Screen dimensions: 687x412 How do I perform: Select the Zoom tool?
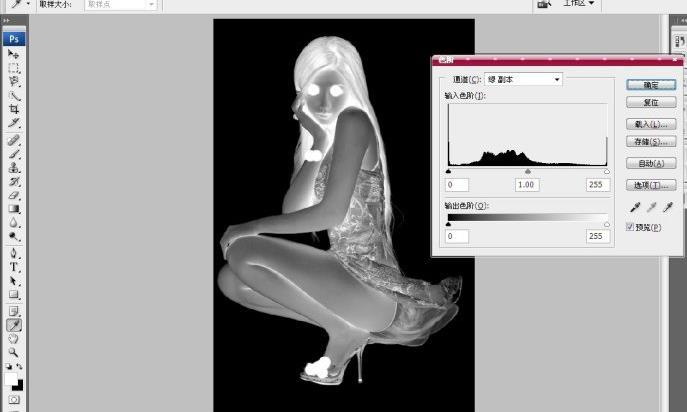(x=13, y=352)
